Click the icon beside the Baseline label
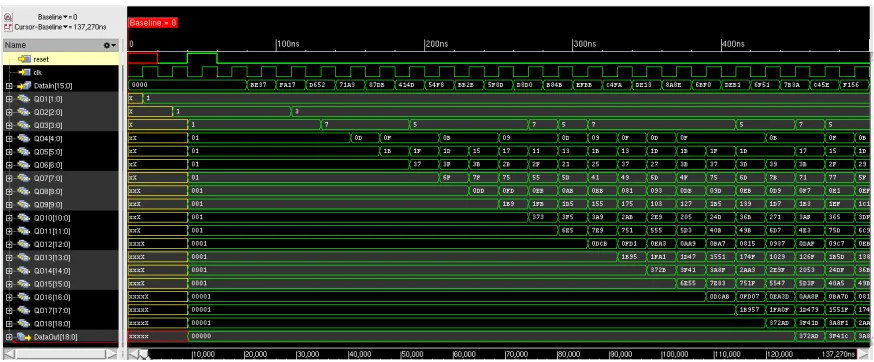The image size is (874, 362). (x=7, y=17)
